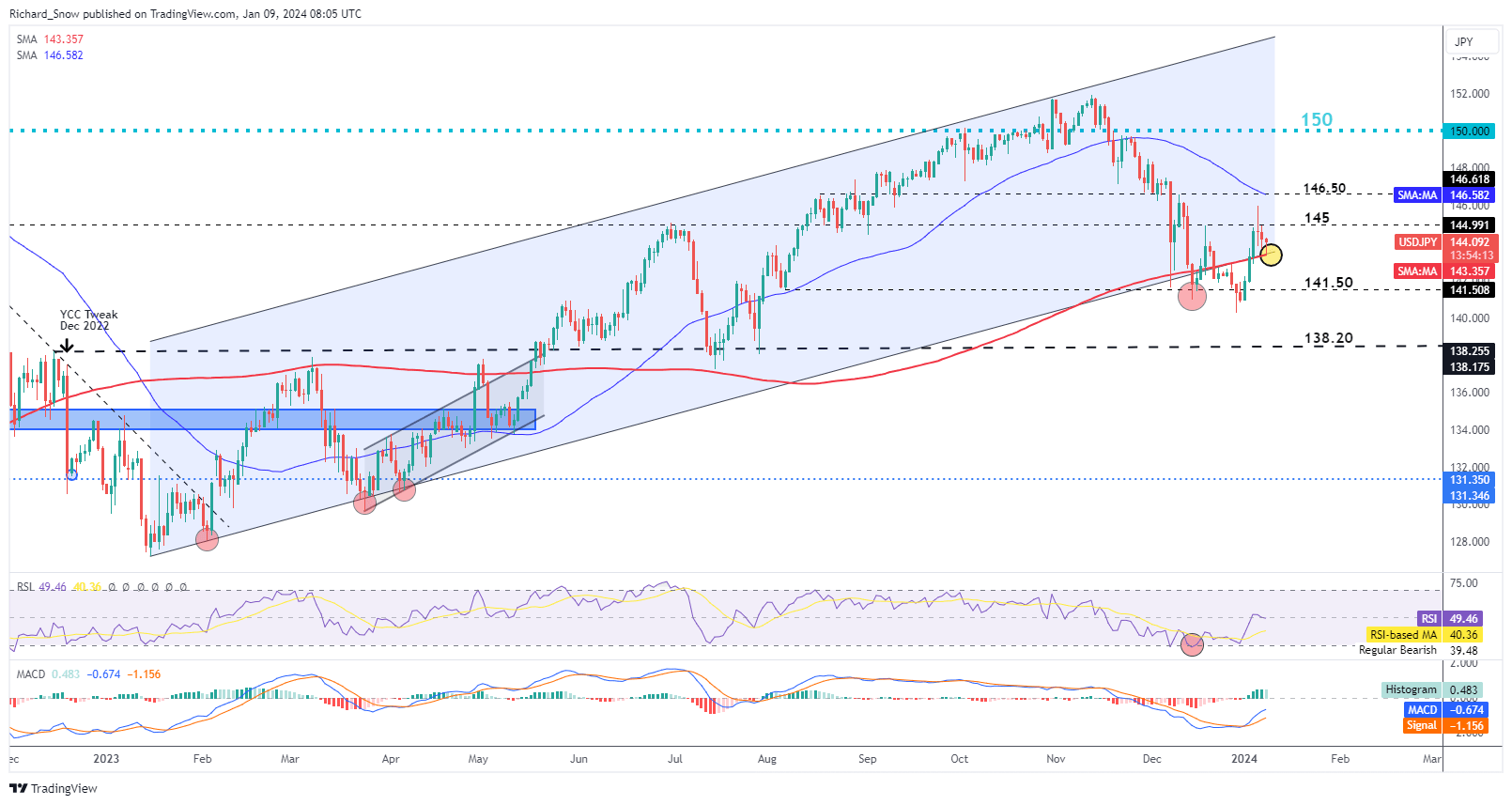Select the 144.991 price axis tag
1512x805 pixels.
click(1470, 225)
